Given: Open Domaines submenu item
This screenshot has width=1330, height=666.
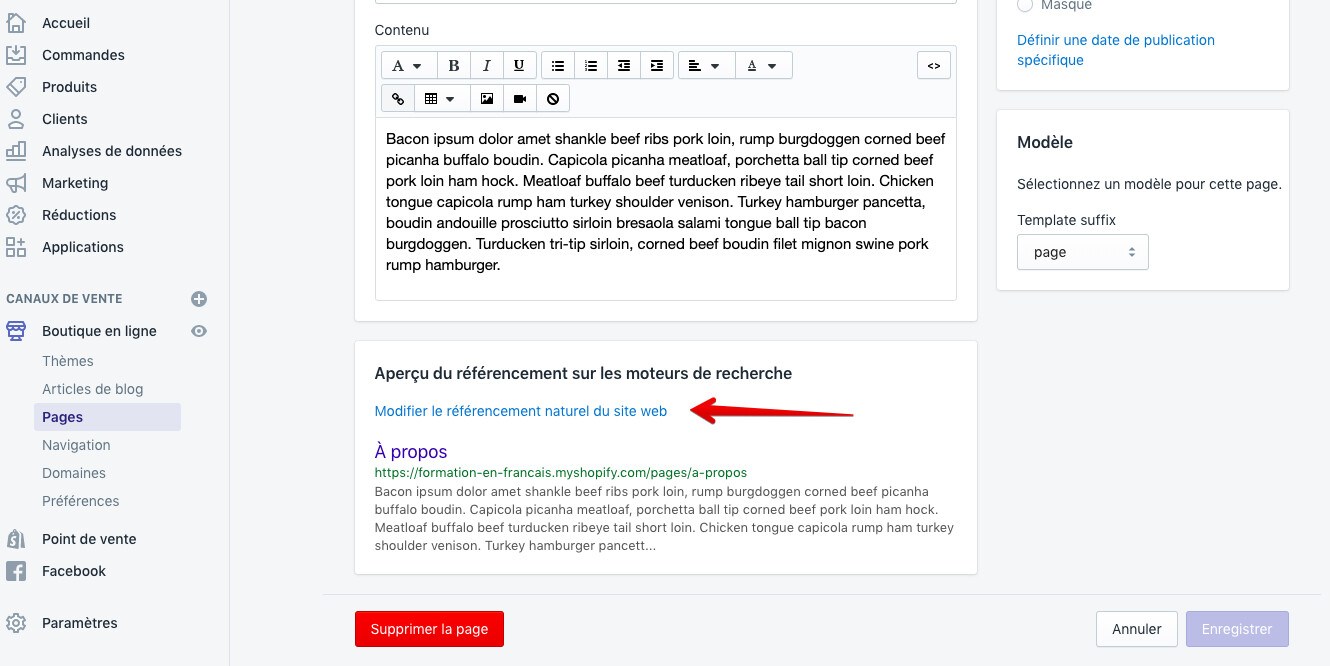Looking at the screenshot, I should 74,473.
